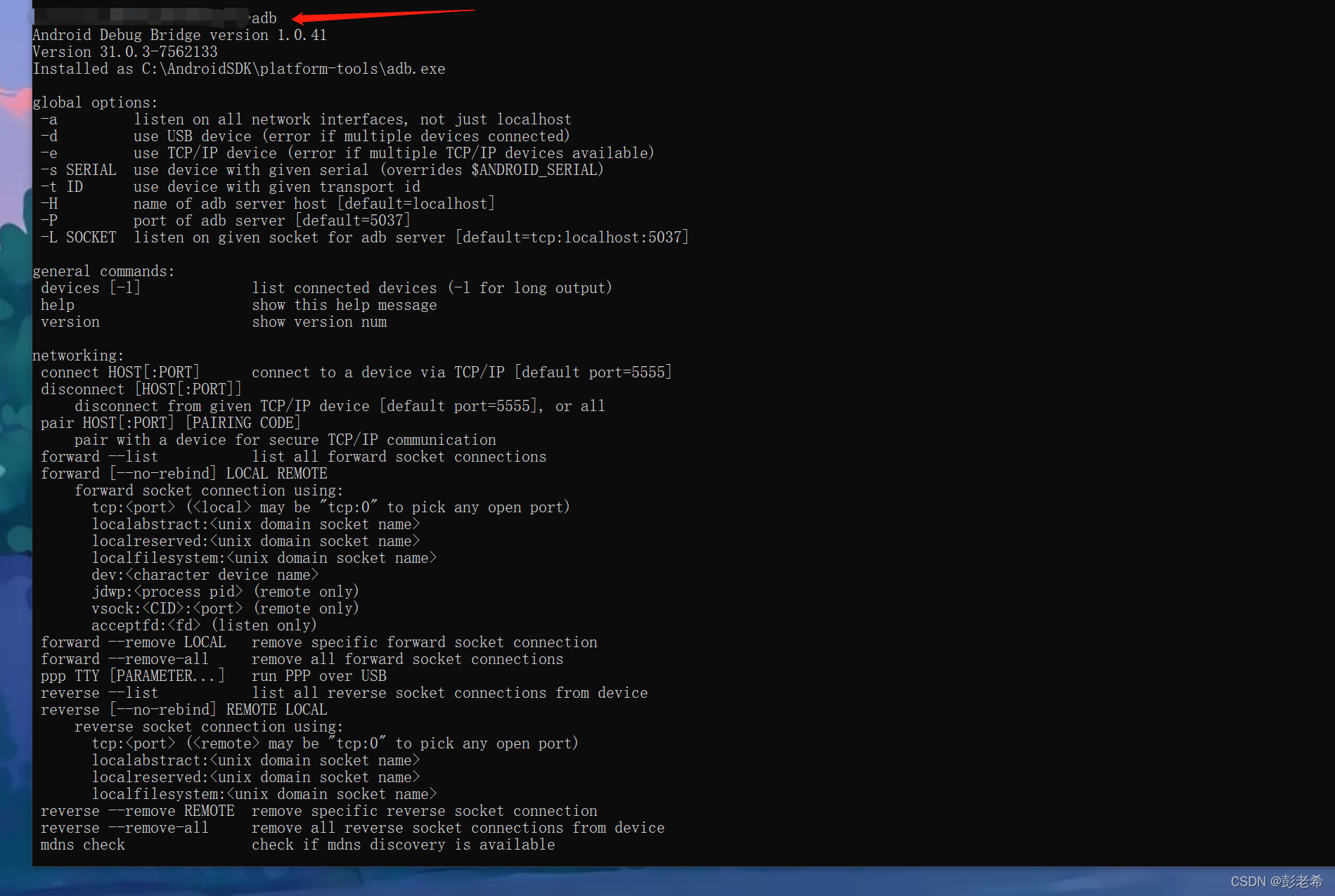
Task: Click the 'mdns check' command line
Action: click(298, 845)
